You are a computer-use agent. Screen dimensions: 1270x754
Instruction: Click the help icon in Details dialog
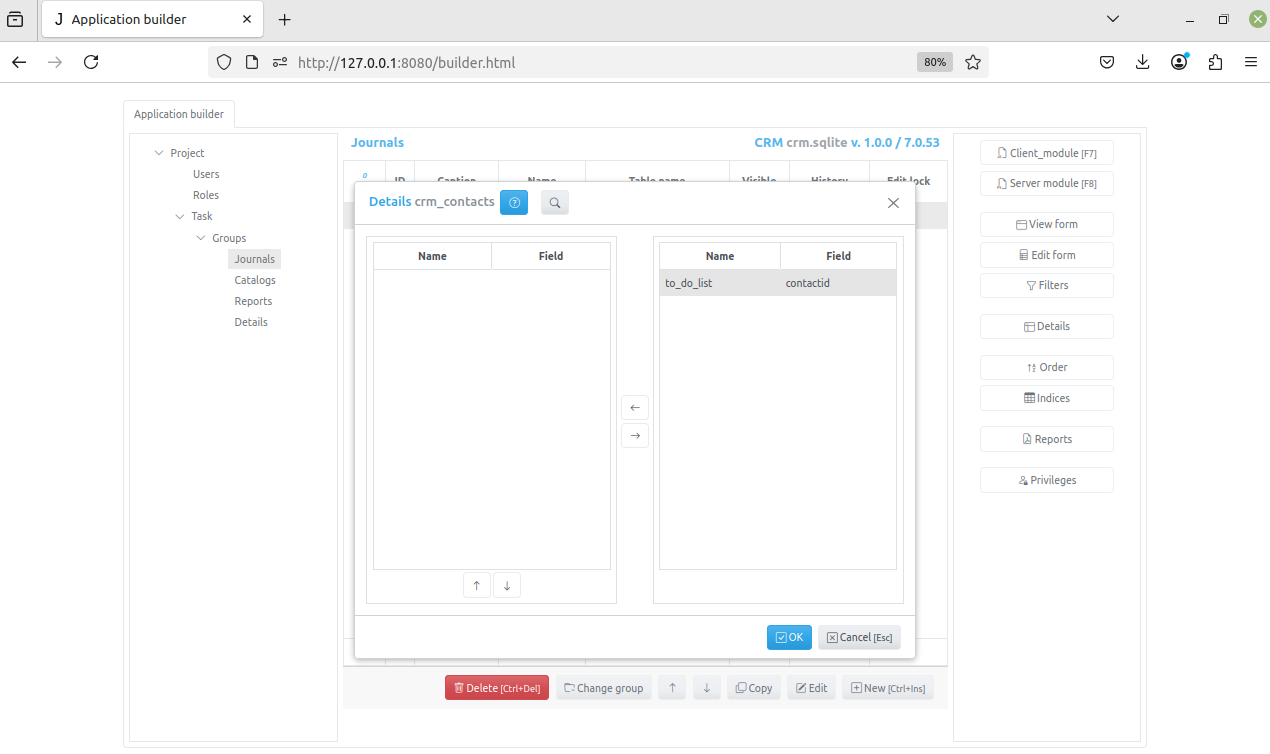click(514, 202)
